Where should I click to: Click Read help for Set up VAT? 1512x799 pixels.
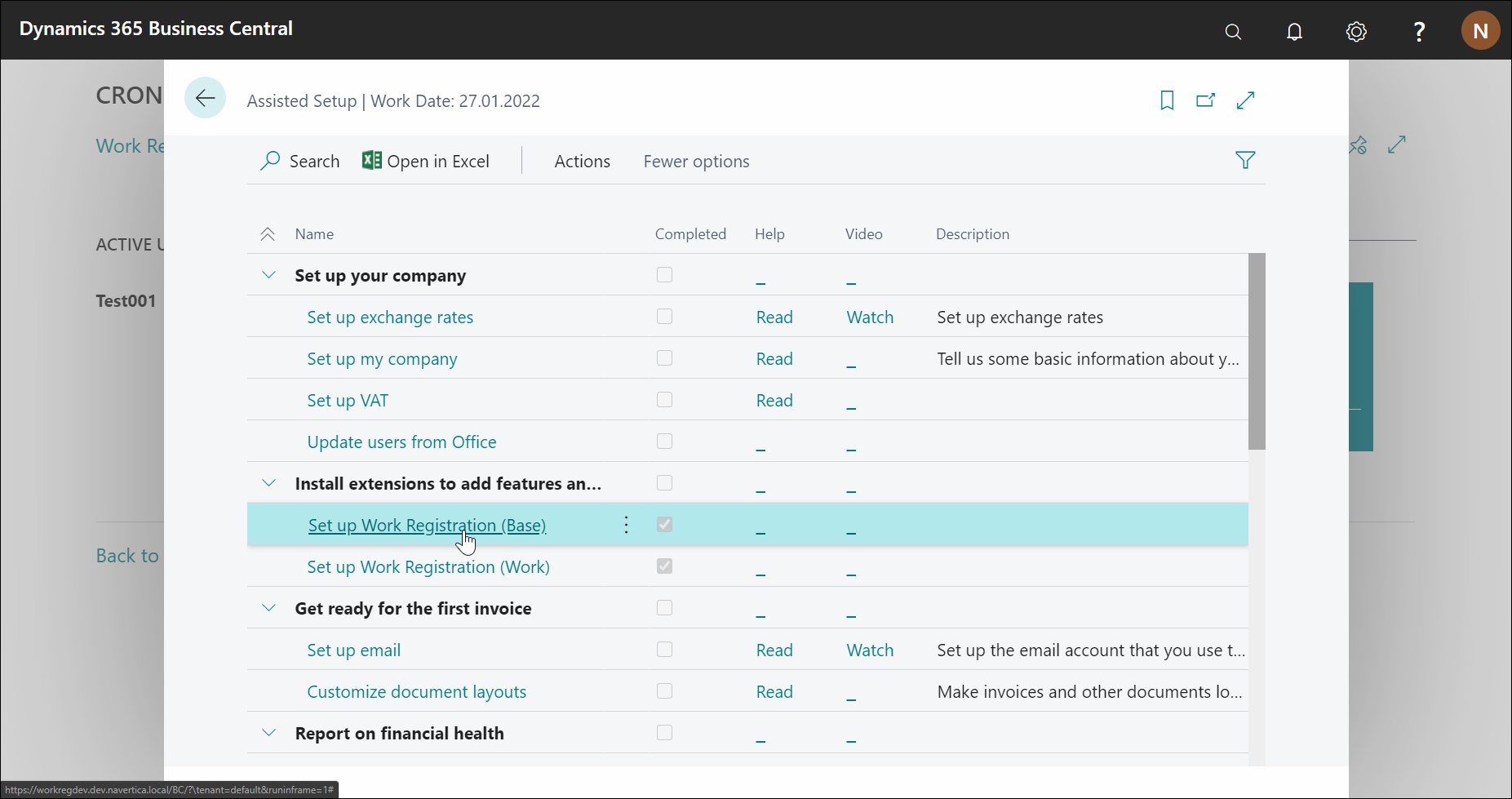774,401
